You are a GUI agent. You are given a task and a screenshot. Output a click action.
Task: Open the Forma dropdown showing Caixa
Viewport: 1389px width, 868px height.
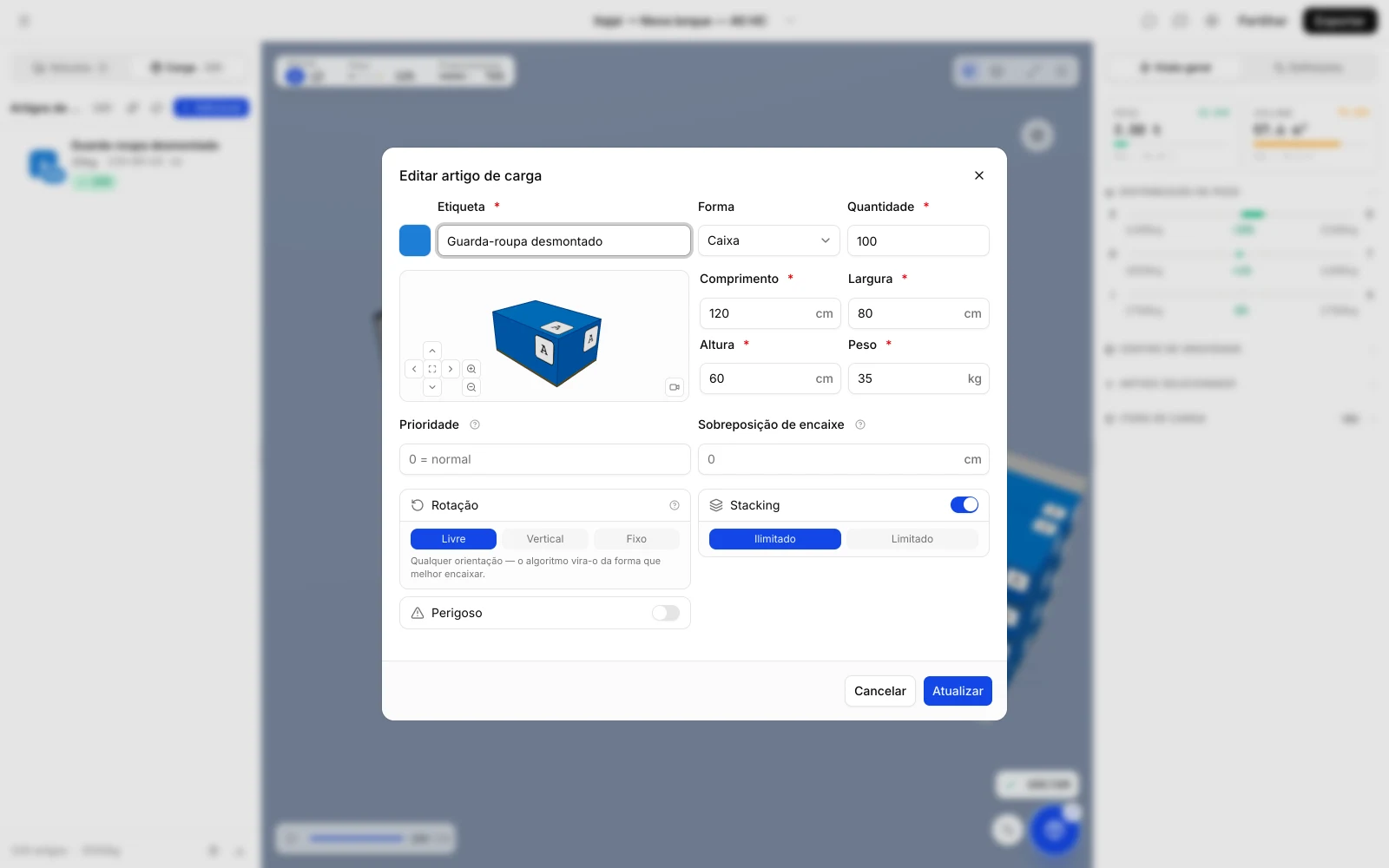769,240
